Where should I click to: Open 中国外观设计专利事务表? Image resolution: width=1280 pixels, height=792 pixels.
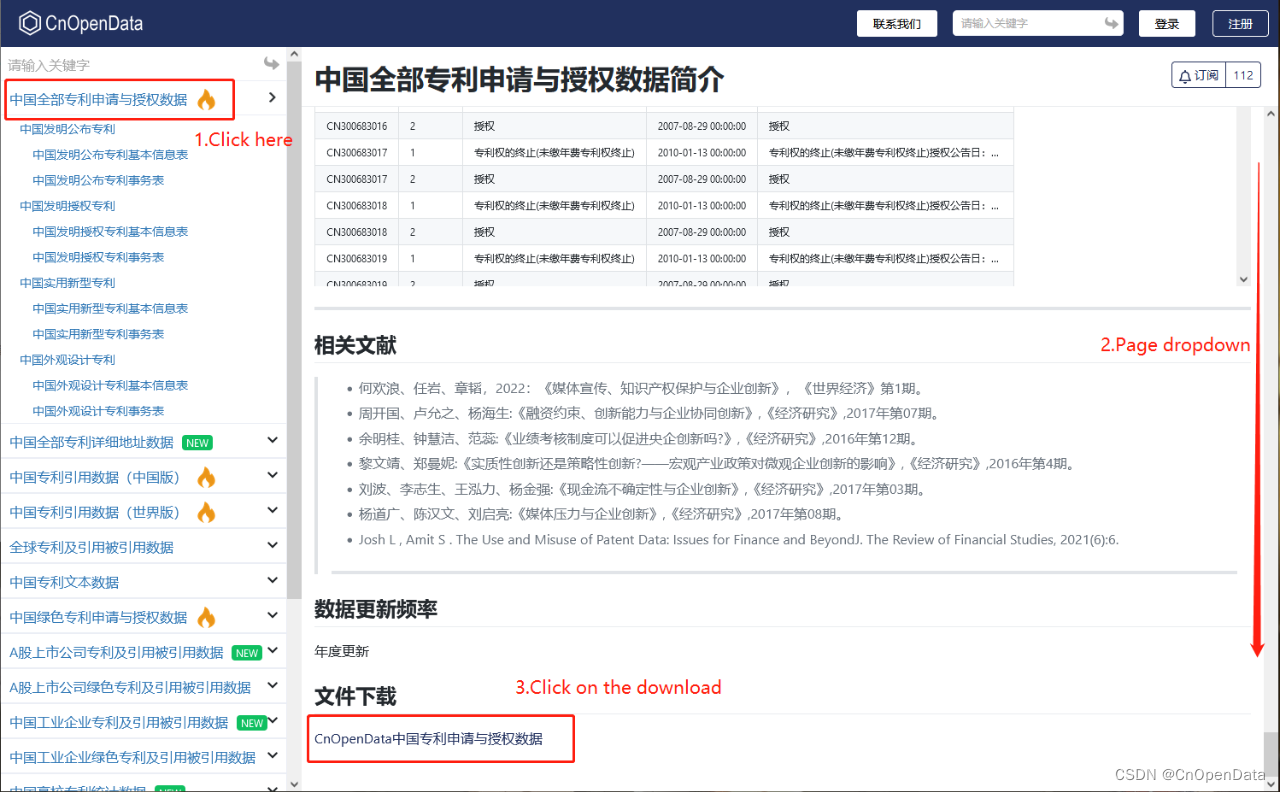coord(98,411)
